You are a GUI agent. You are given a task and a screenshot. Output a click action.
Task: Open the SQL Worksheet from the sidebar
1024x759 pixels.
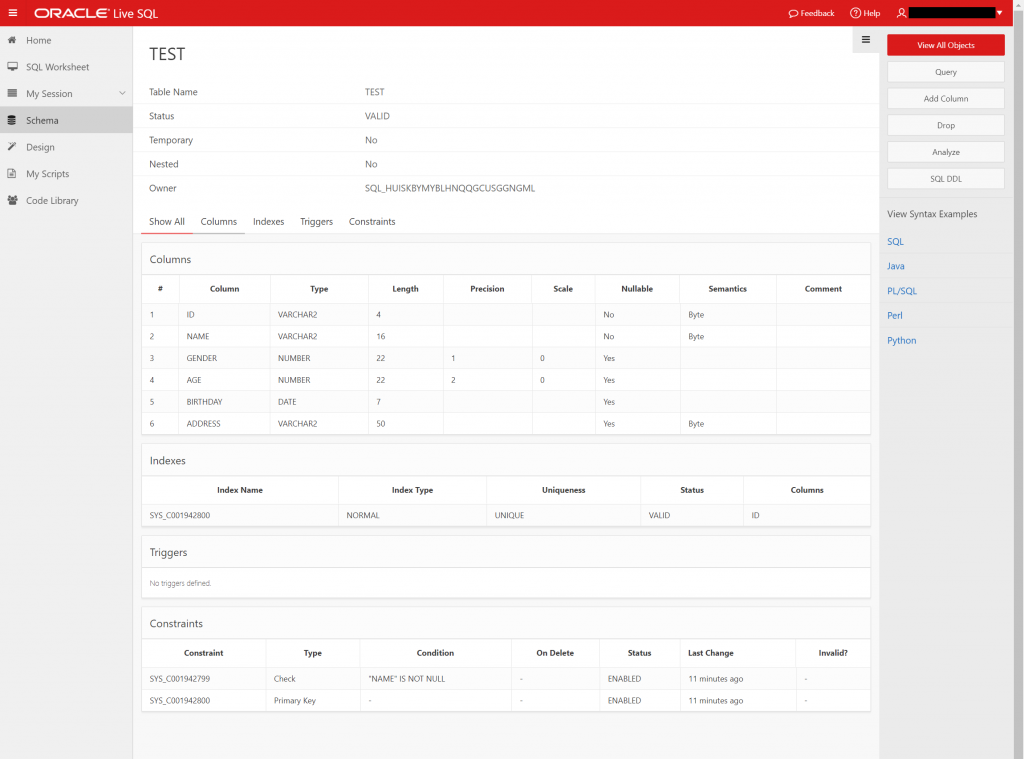point(55,67)
